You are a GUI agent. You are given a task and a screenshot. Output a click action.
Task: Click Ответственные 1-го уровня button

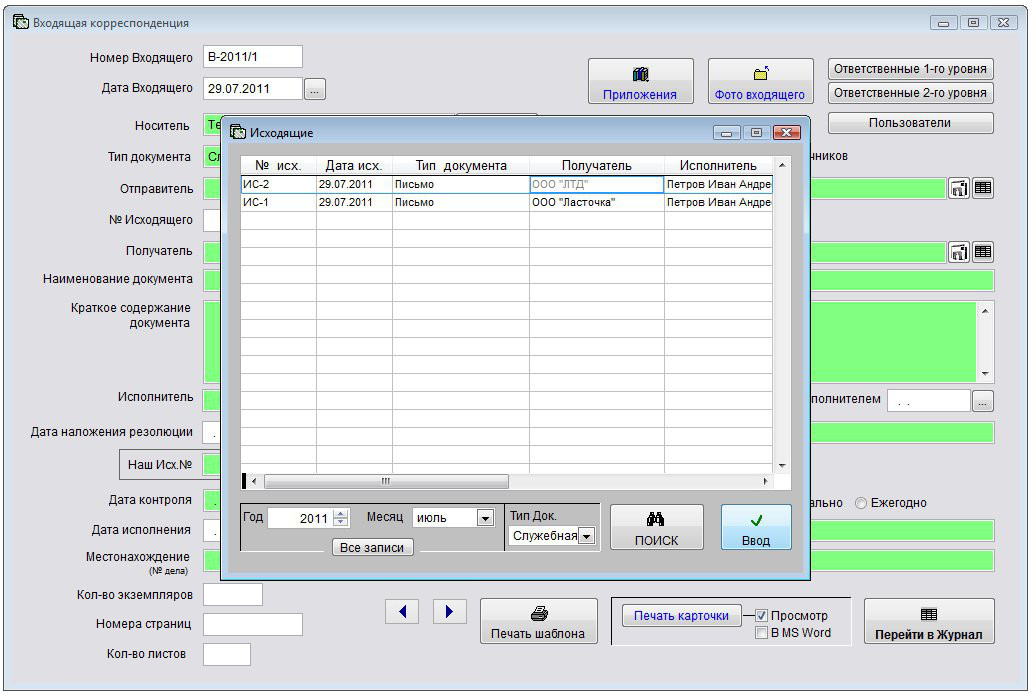point(910,69)
